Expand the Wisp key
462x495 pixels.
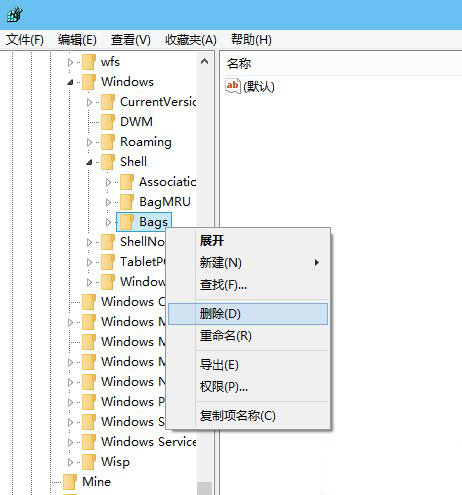(x=70, y=462)
